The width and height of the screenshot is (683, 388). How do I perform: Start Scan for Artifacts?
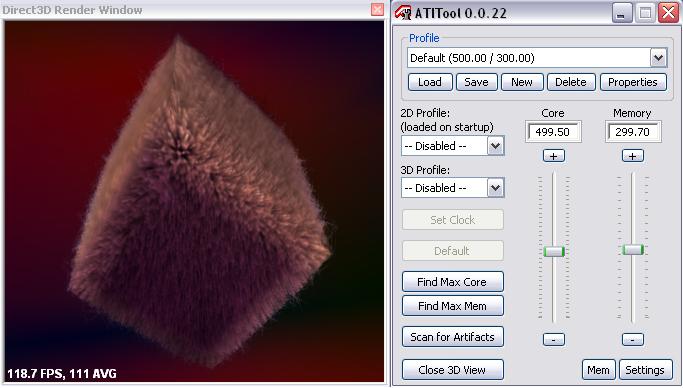(x=453, y=337)
